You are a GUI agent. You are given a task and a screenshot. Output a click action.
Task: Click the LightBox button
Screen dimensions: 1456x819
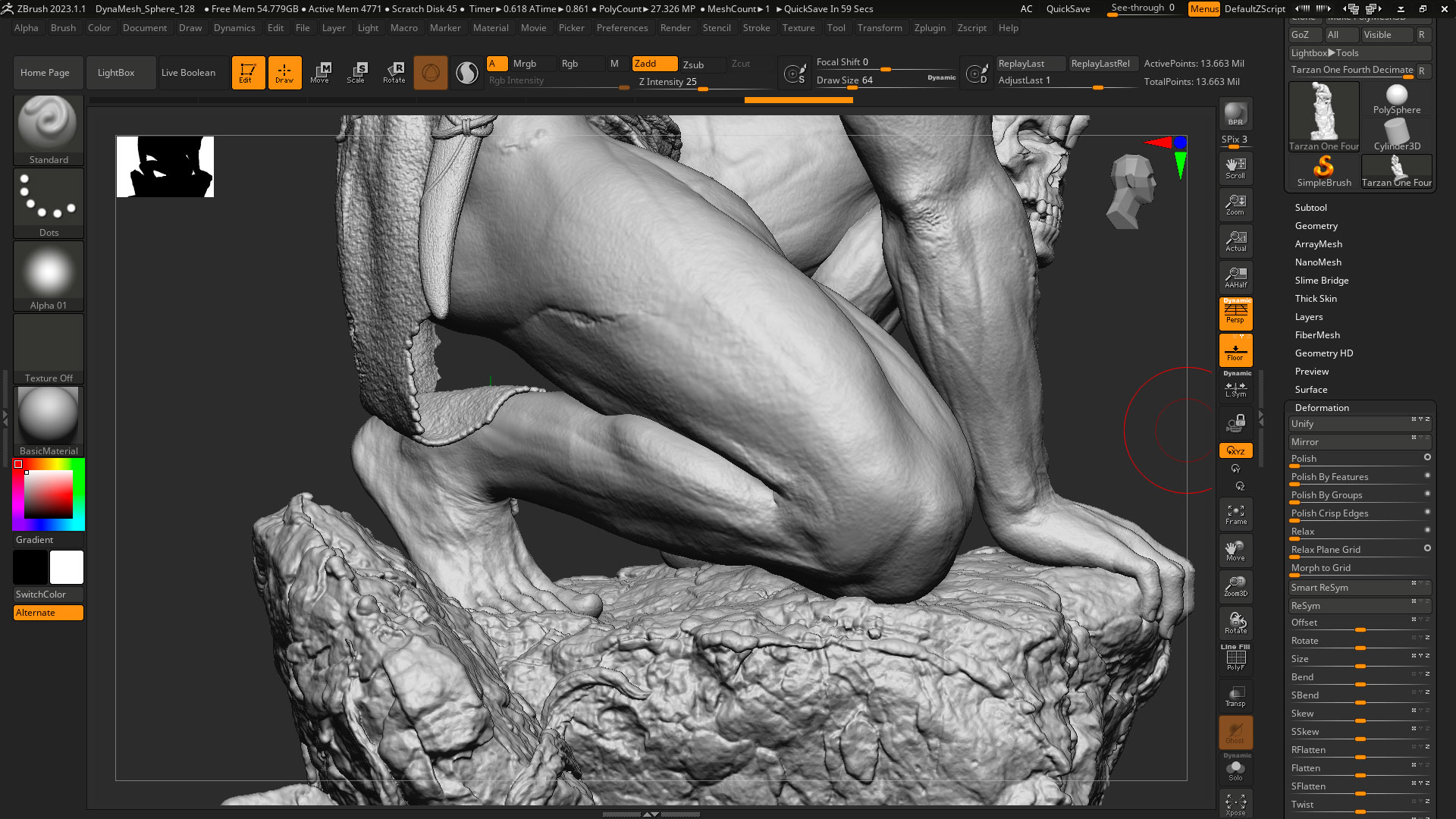pos(116,73)
